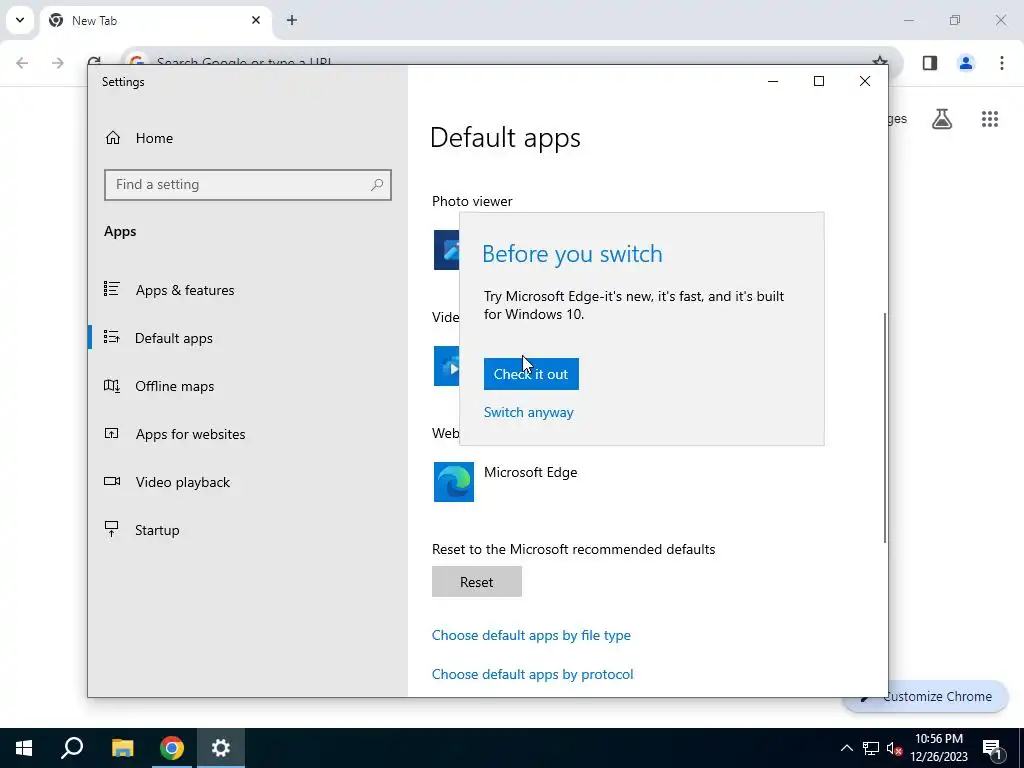Image resolution: width=1024 pixels, height=768 pixels.
Task: Click the bookmark star in Chrome
Action: [x=880, y=61]
